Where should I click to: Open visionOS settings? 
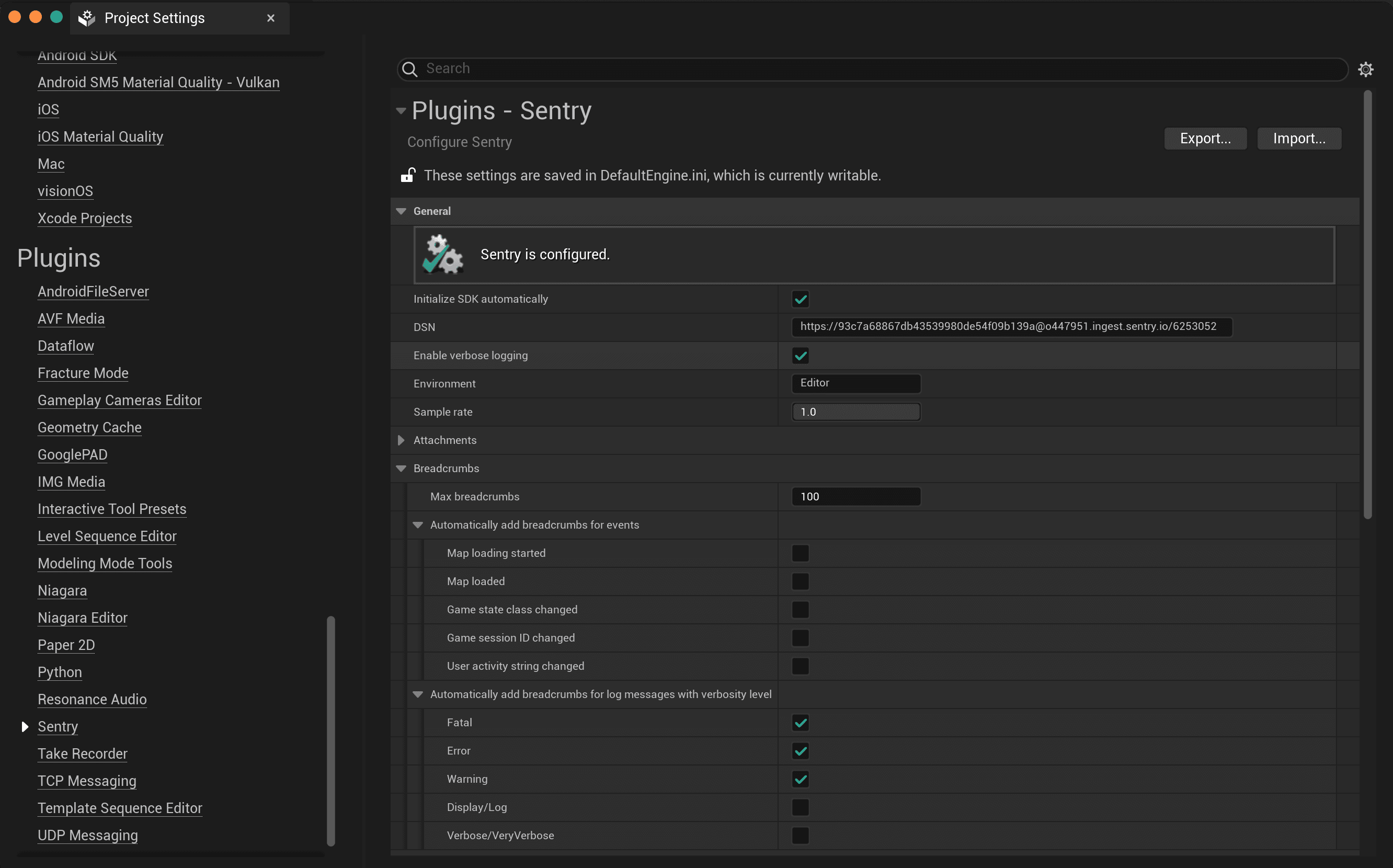tap(65, 191)
